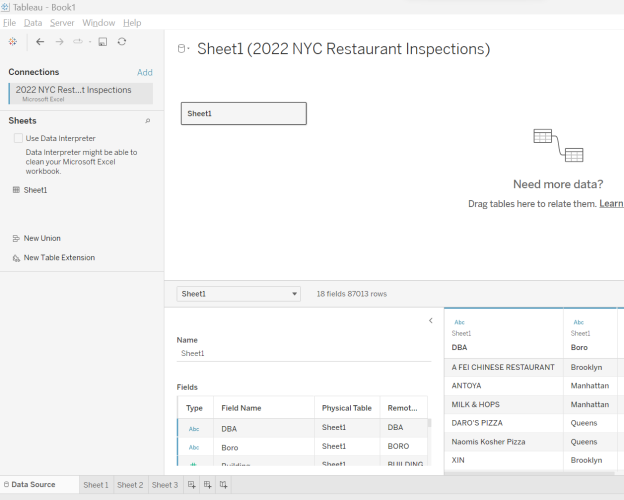
Task: Open the Data menu
Action: (x=33, y=23)
